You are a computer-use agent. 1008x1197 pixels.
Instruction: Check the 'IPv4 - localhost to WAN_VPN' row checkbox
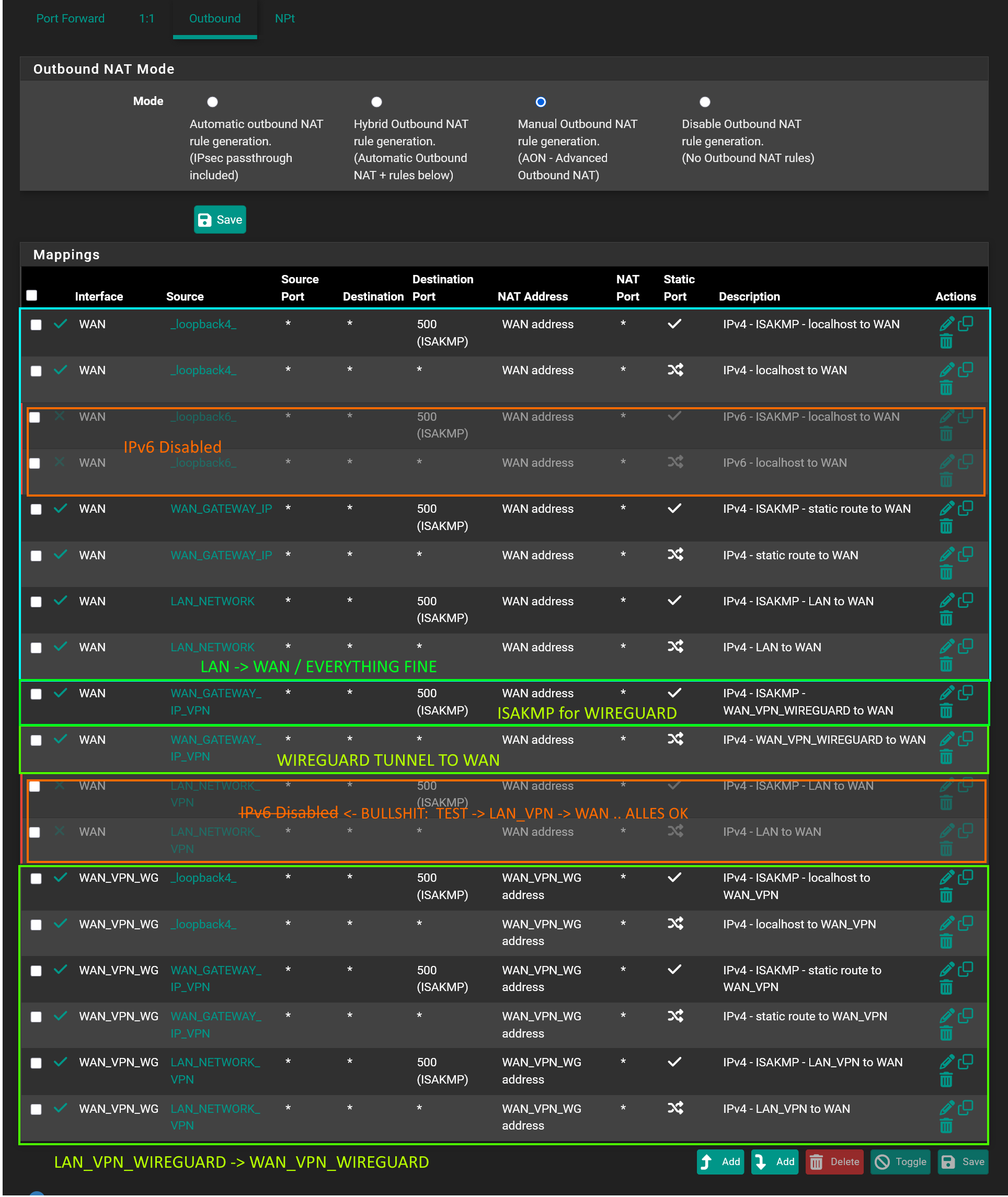click(36, 925)
